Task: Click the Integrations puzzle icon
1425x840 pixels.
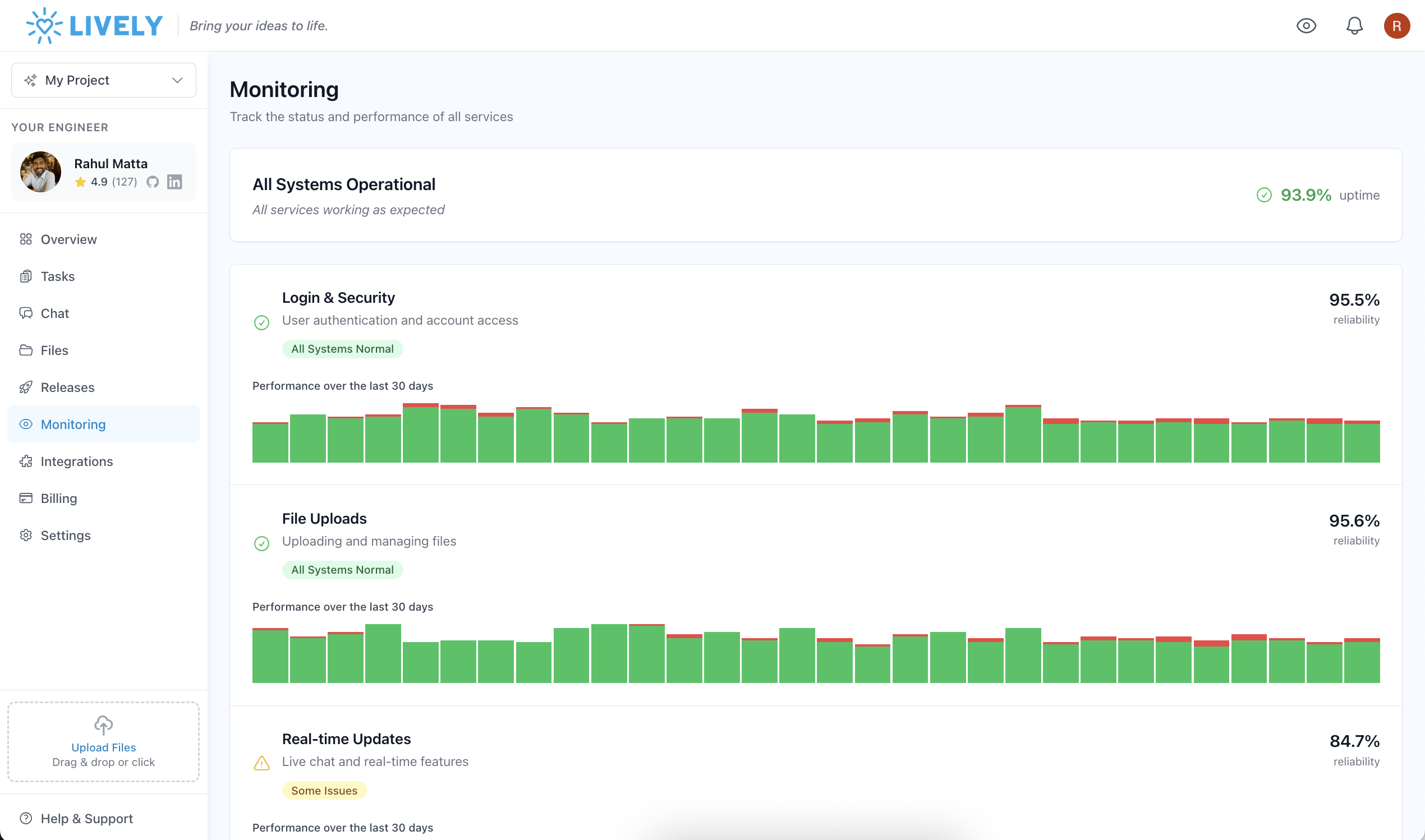Action: click(x=26, y=461)
